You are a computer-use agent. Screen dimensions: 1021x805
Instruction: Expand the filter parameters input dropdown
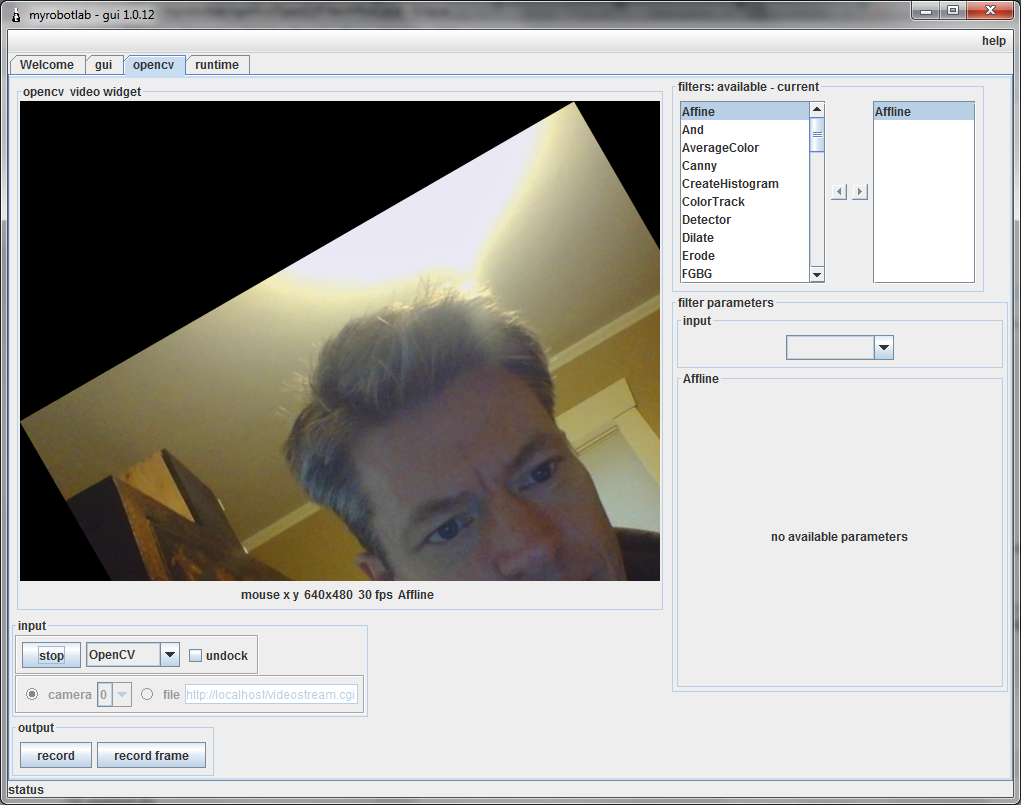[x=883, y=348]
